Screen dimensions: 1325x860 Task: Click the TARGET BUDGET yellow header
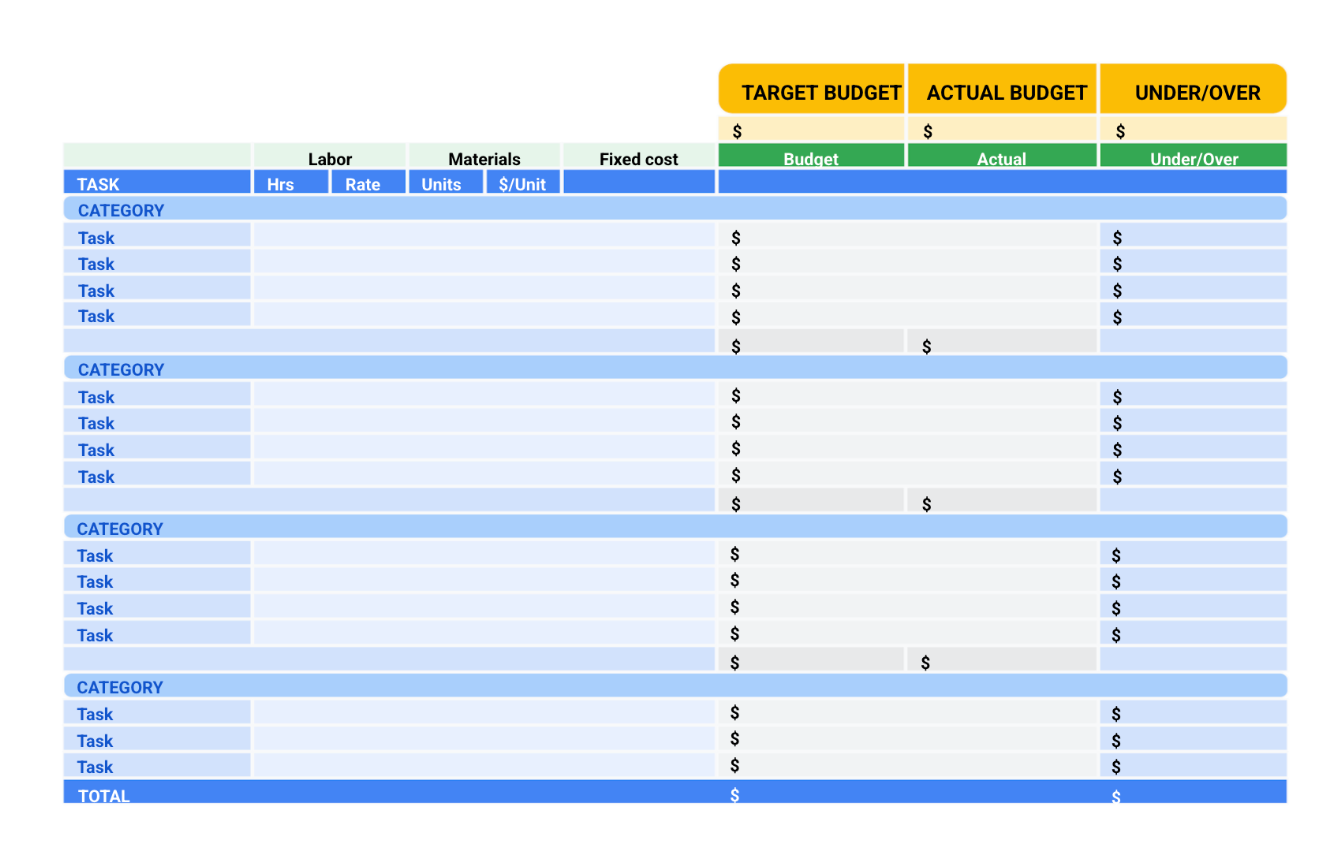811,92
